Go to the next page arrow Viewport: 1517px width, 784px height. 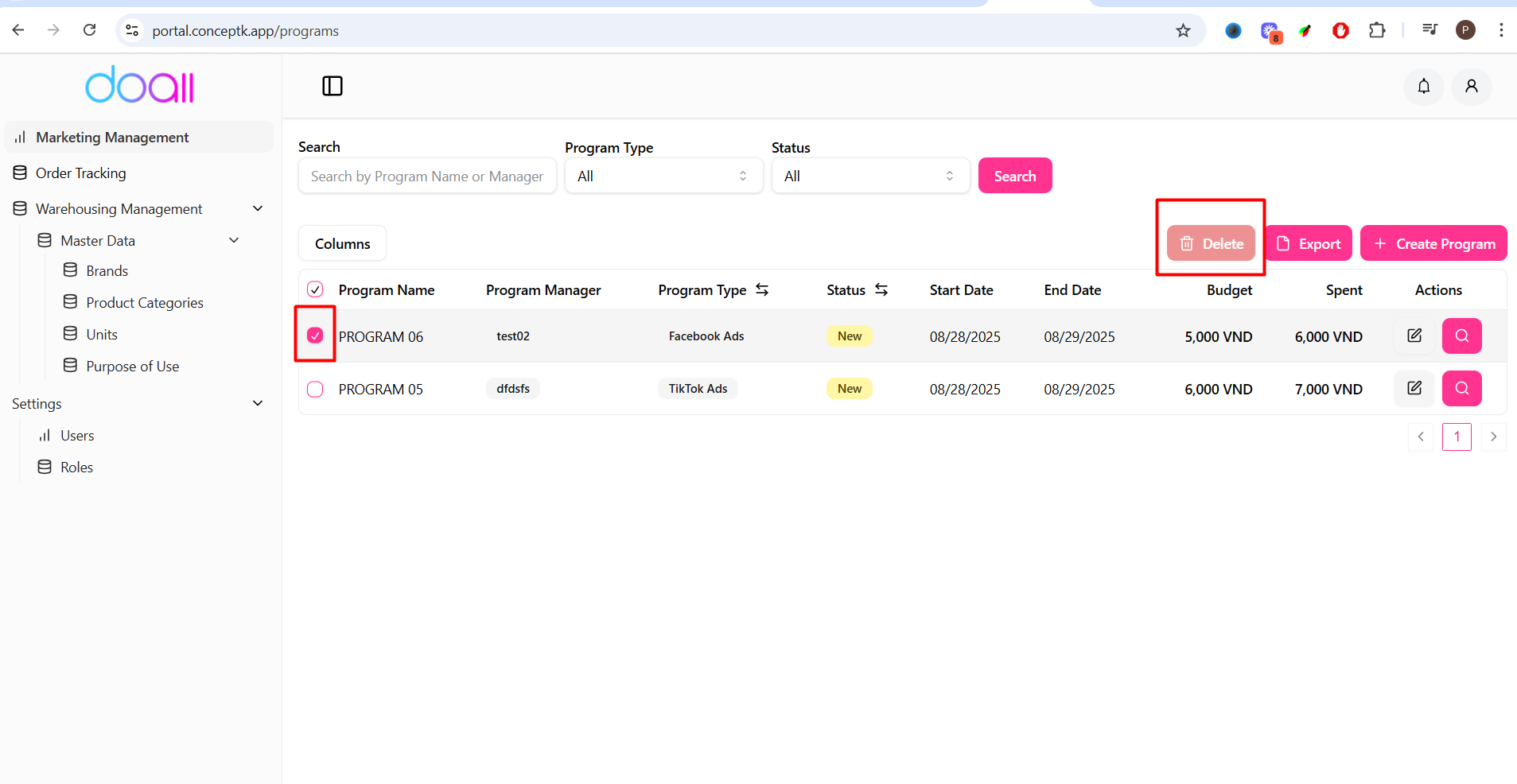click(1493, 437)
